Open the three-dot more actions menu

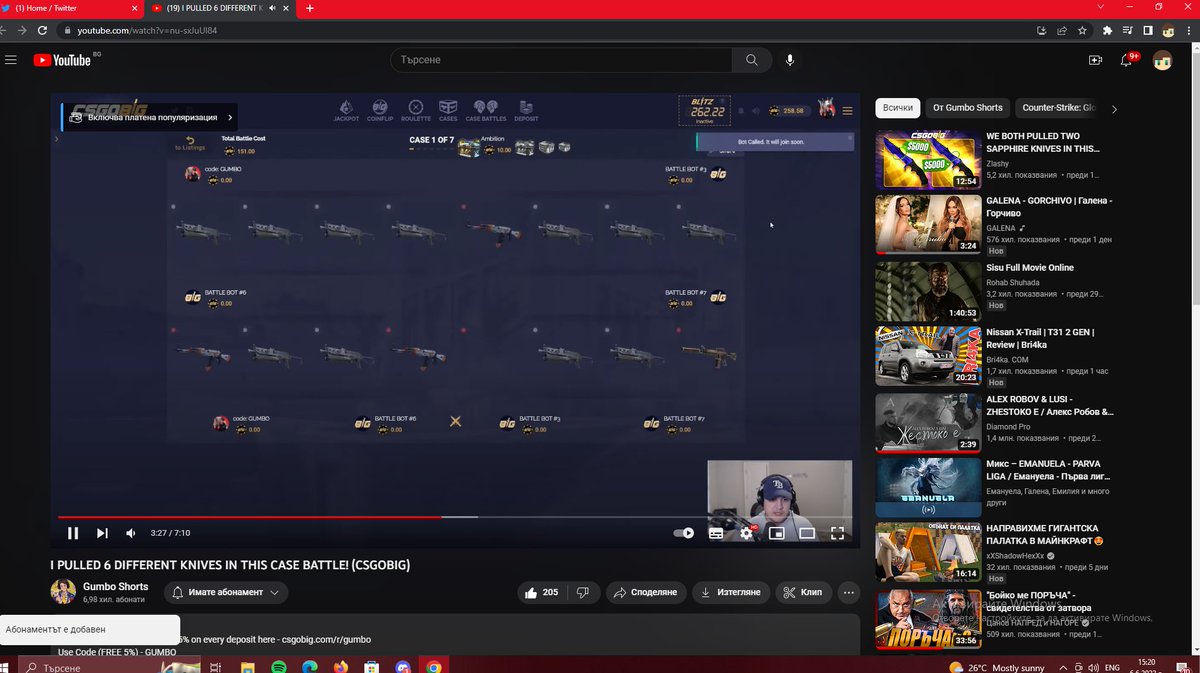(x=849, y=592)
